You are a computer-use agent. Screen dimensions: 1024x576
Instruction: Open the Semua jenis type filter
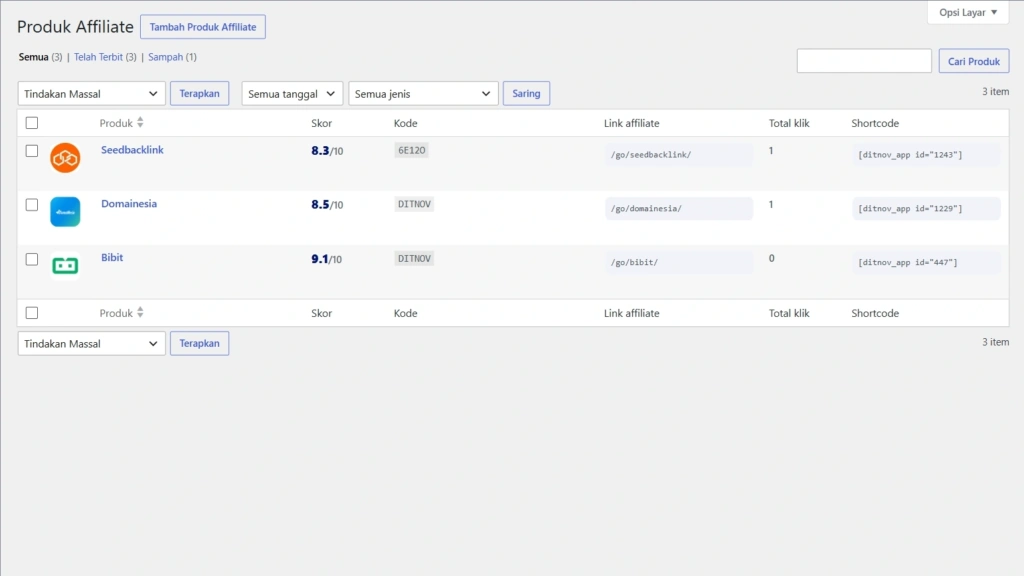tap(423, 93)
